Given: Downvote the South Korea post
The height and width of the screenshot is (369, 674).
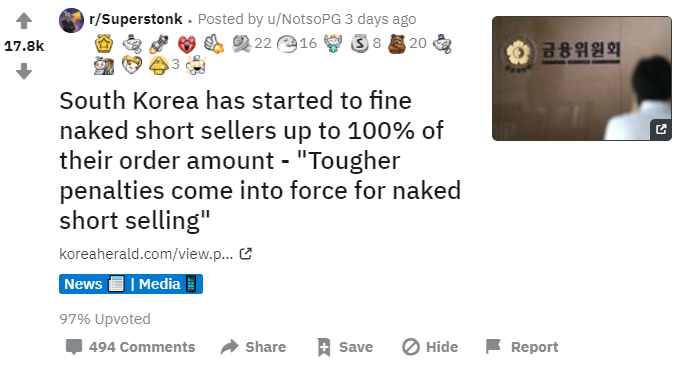Looking at the screenshot, I should 24,71.
